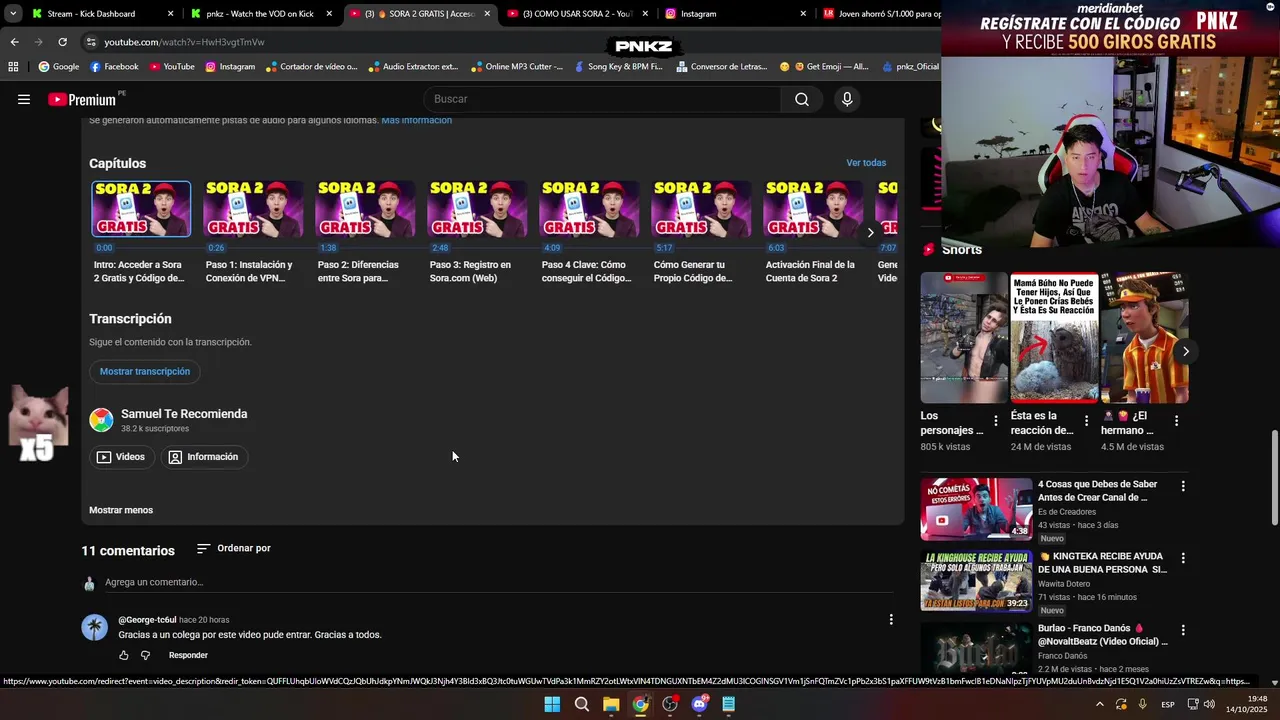Open the Windows Start button
The width and height of the screenshot is (1280, 720).
(552, 704)
